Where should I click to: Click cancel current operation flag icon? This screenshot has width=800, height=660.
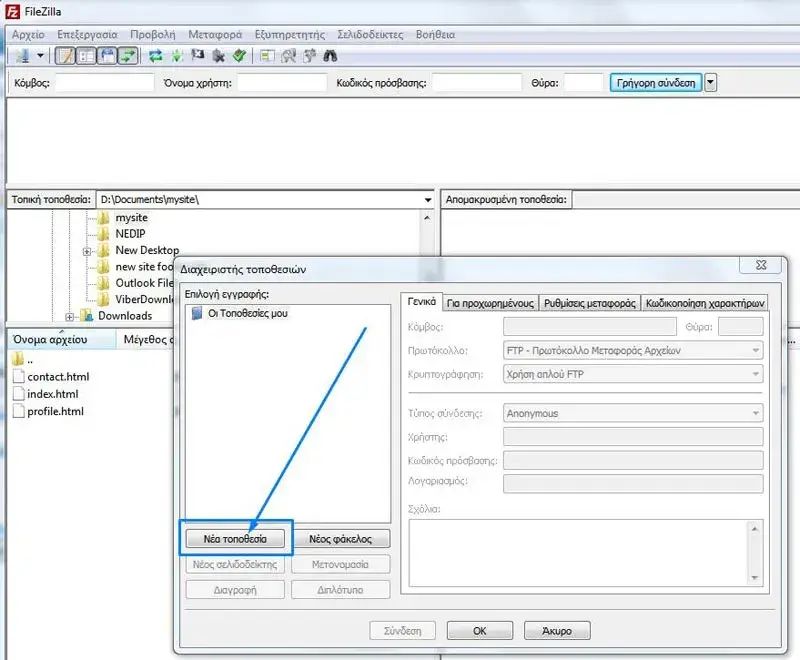point(197,55)
